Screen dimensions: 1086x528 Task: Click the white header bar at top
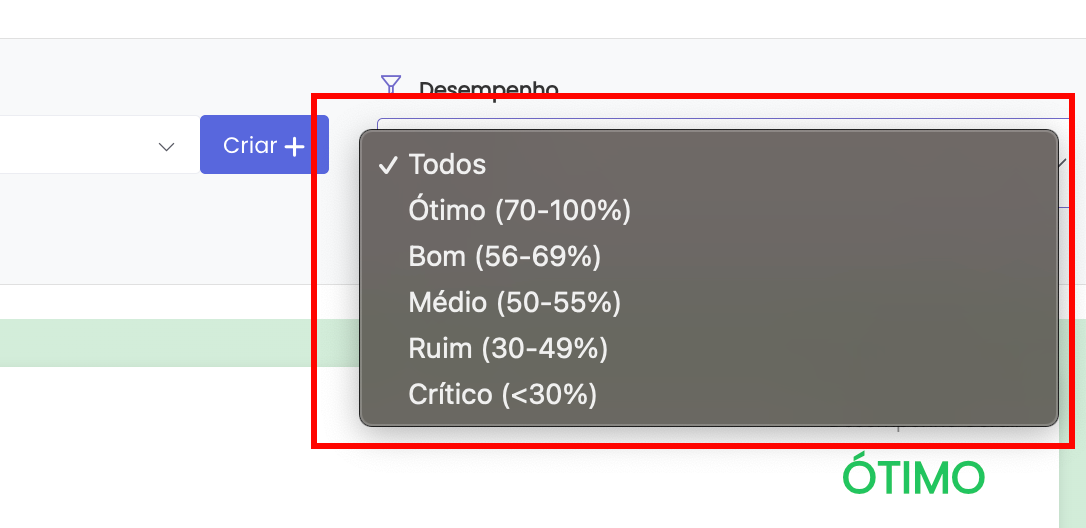(x=540, y=18)
